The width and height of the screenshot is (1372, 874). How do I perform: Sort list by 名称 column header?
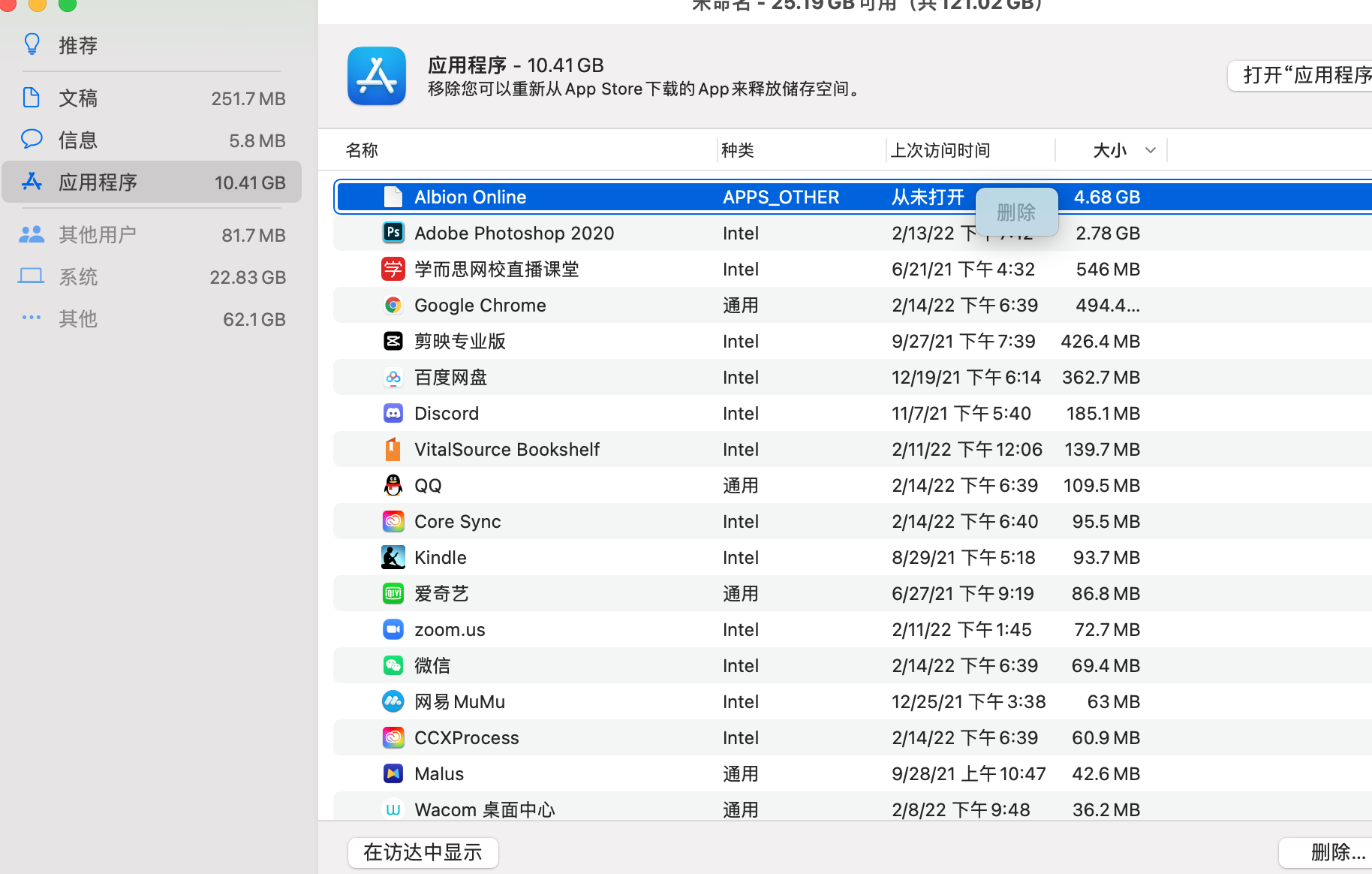click(x=362, y=151)
